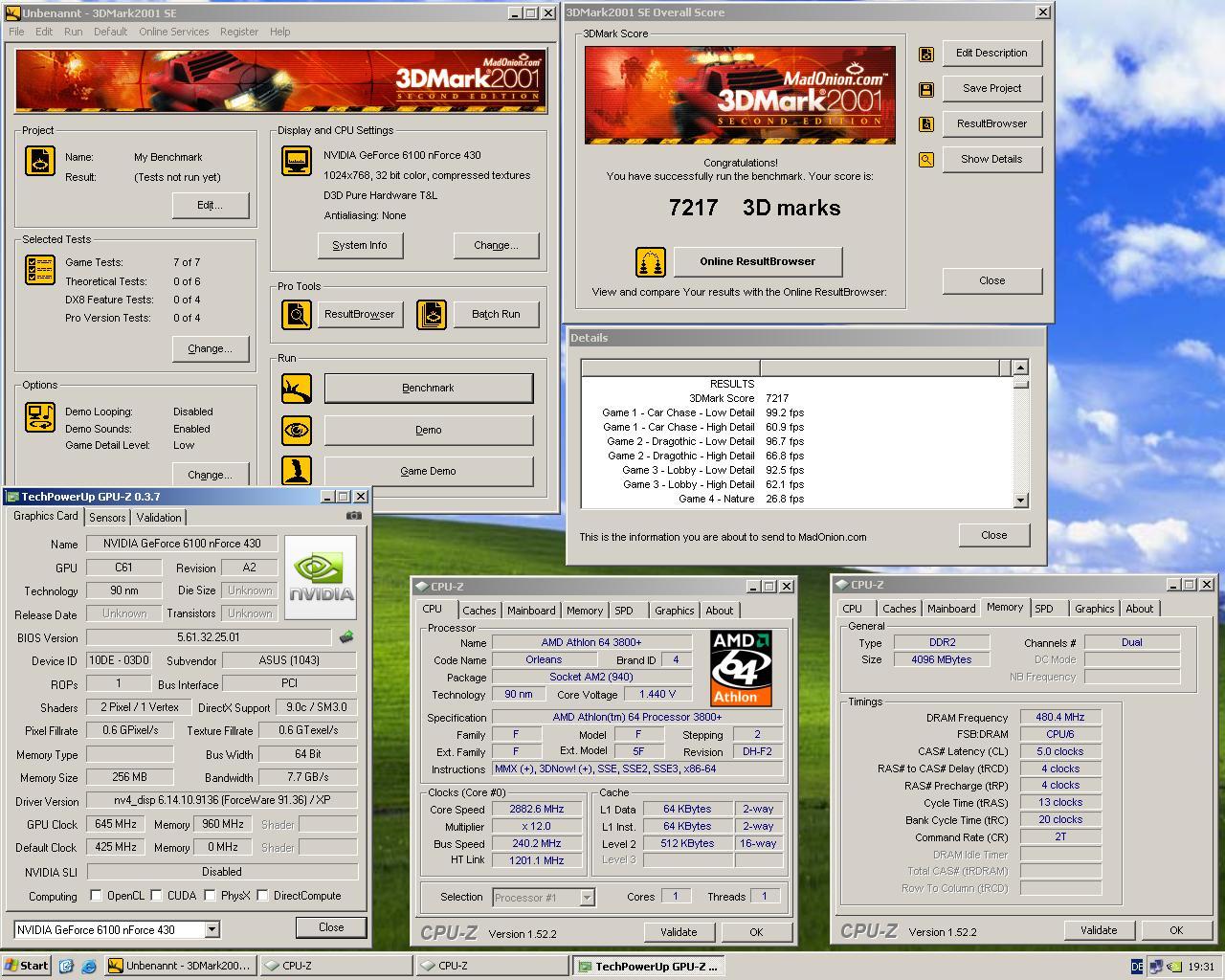Open the SPD tab in right CPU-Z
The image size is (1225, 980).
click(1044, 608)
